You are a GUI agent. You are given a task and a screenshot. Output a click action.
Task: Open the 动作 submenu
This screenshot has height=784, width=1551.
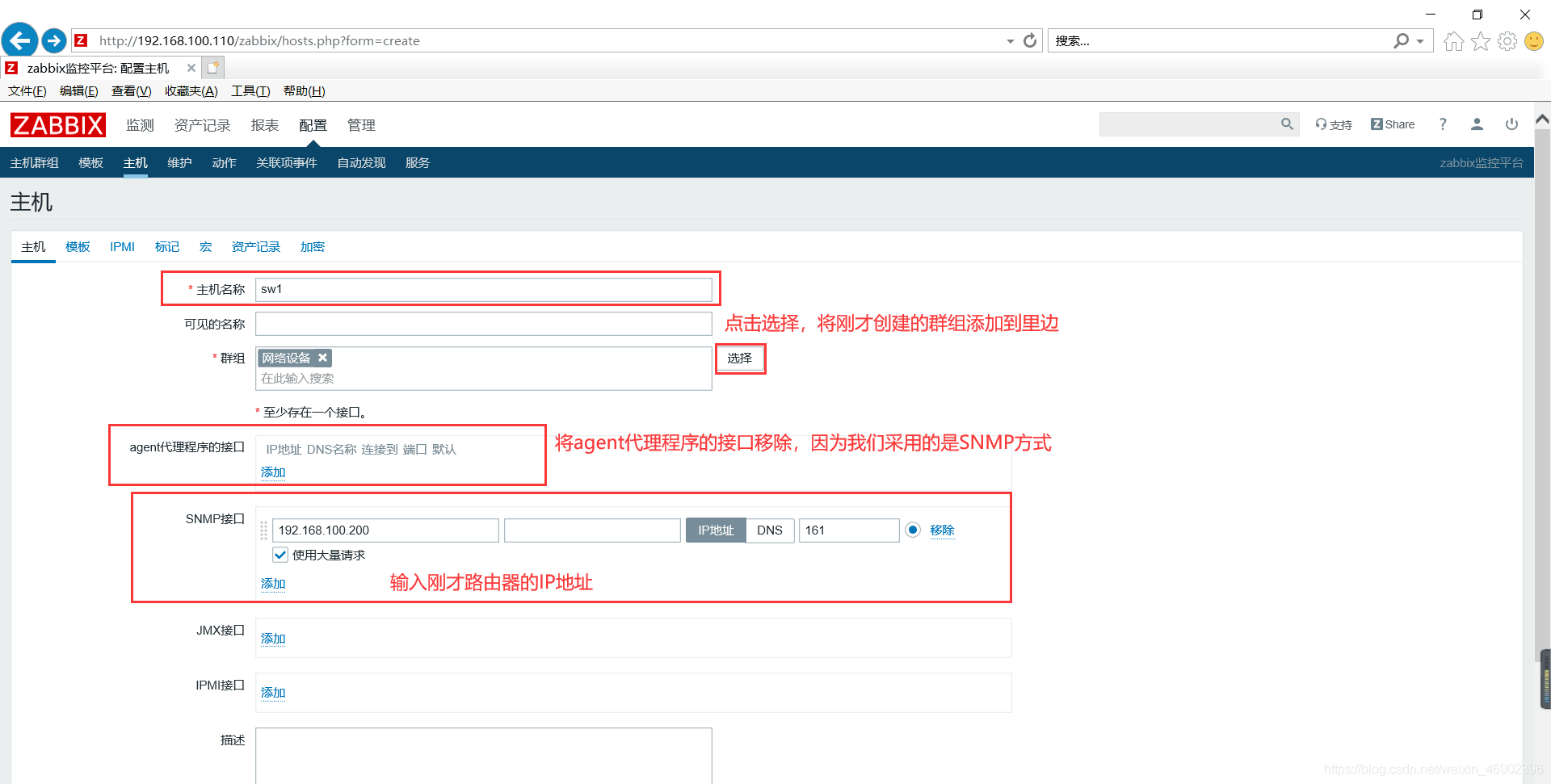(x=224, y=162)
